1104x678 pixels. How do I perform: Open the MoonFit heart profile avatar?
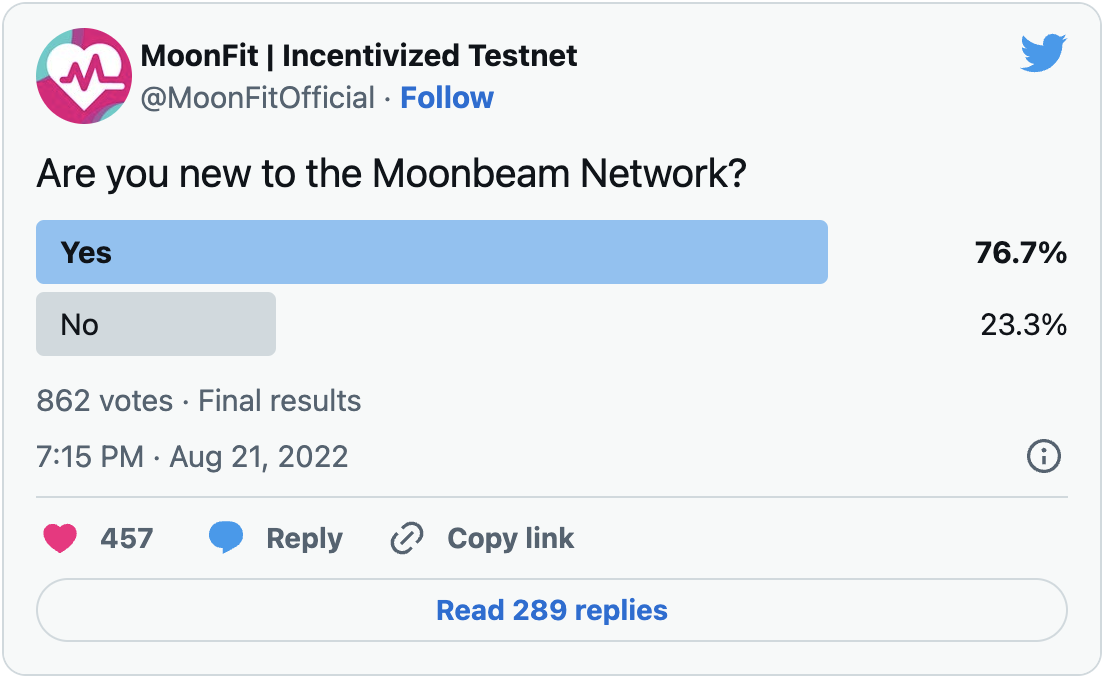[x=84, y=76]
